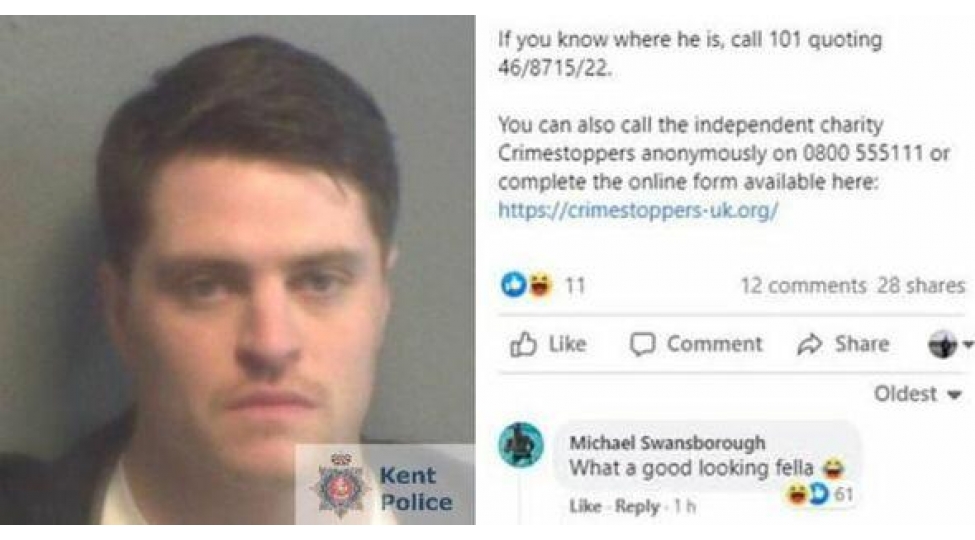This screenshot has width=975, height=540.
Task: Open the Oldest comment sorting dropdown
Action: (x=918, y=394)
